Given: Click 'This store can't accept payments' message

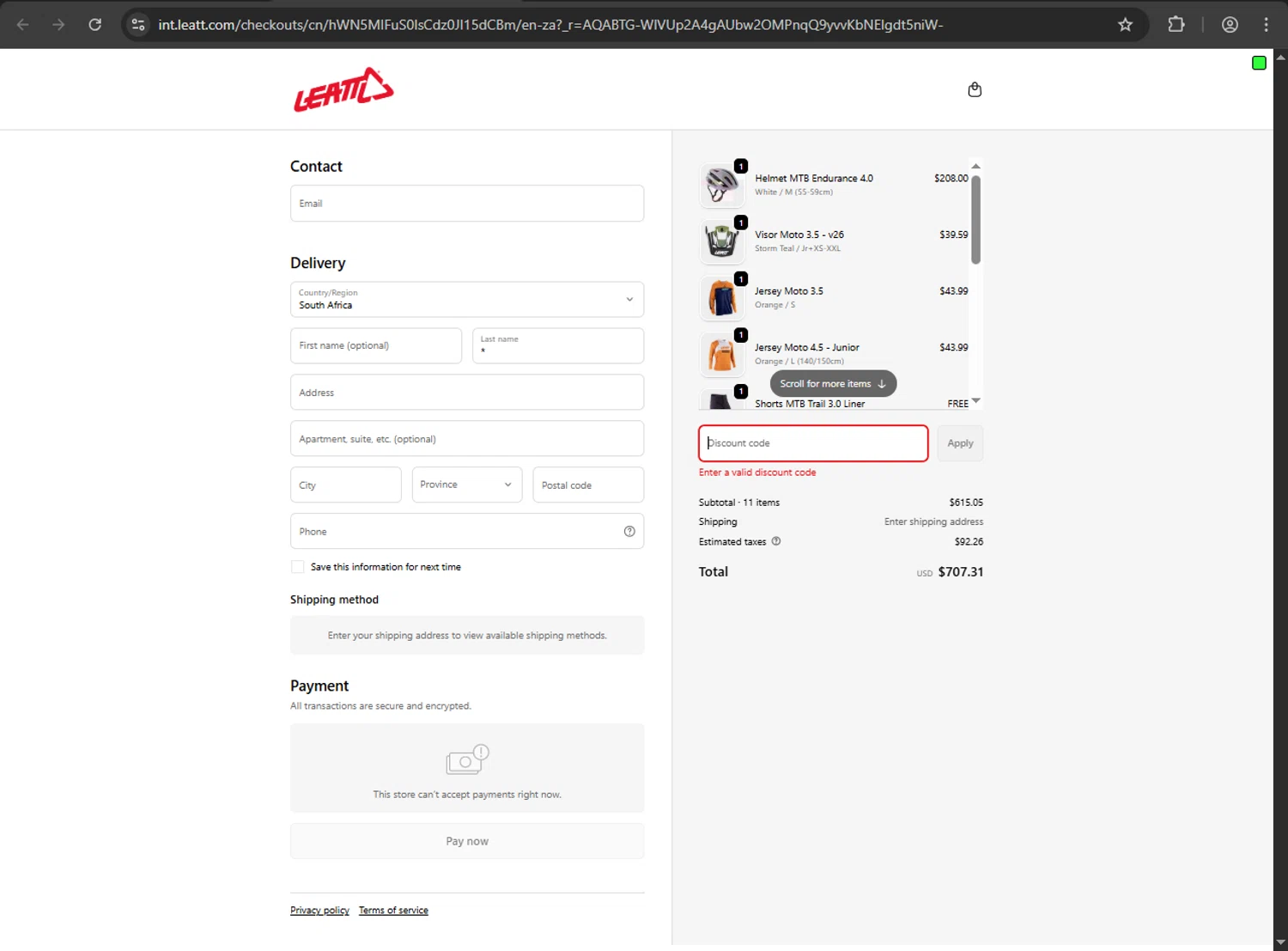Looking at the screenshot, I should coord(467,795).
